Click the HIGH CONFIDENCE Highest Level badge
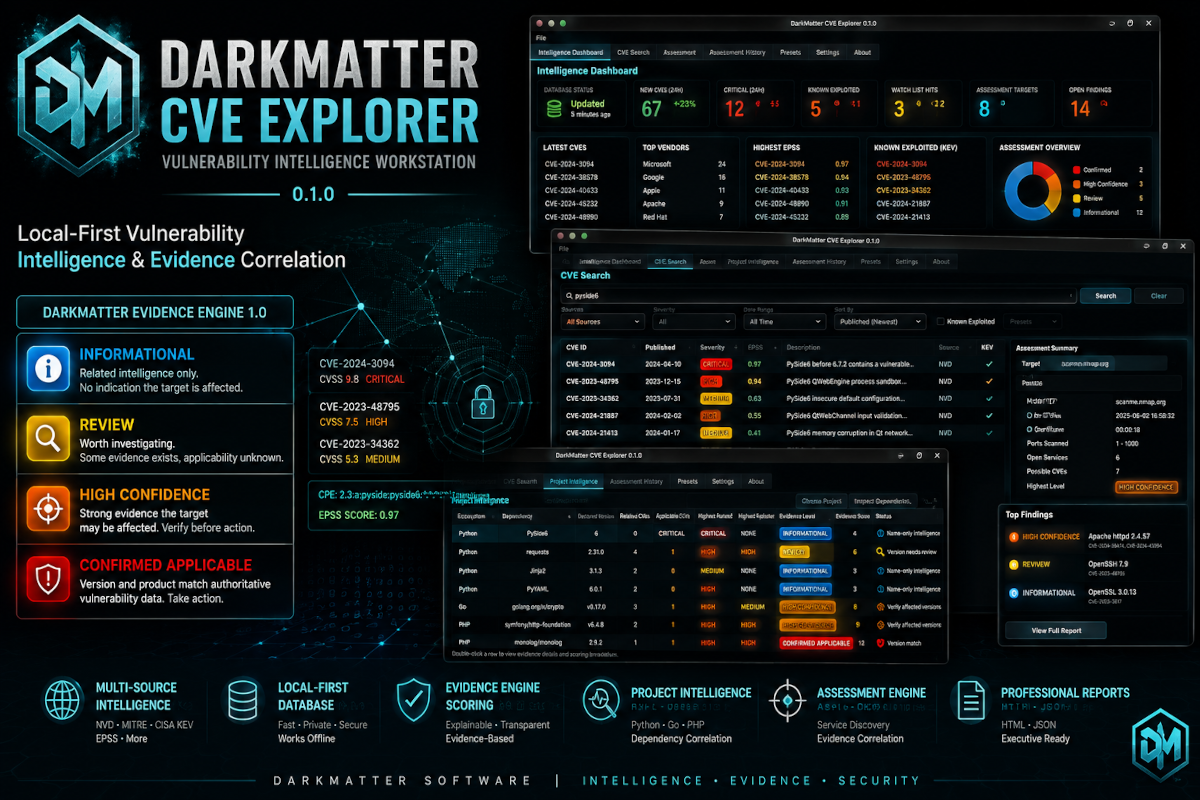 coord(1145,487)
